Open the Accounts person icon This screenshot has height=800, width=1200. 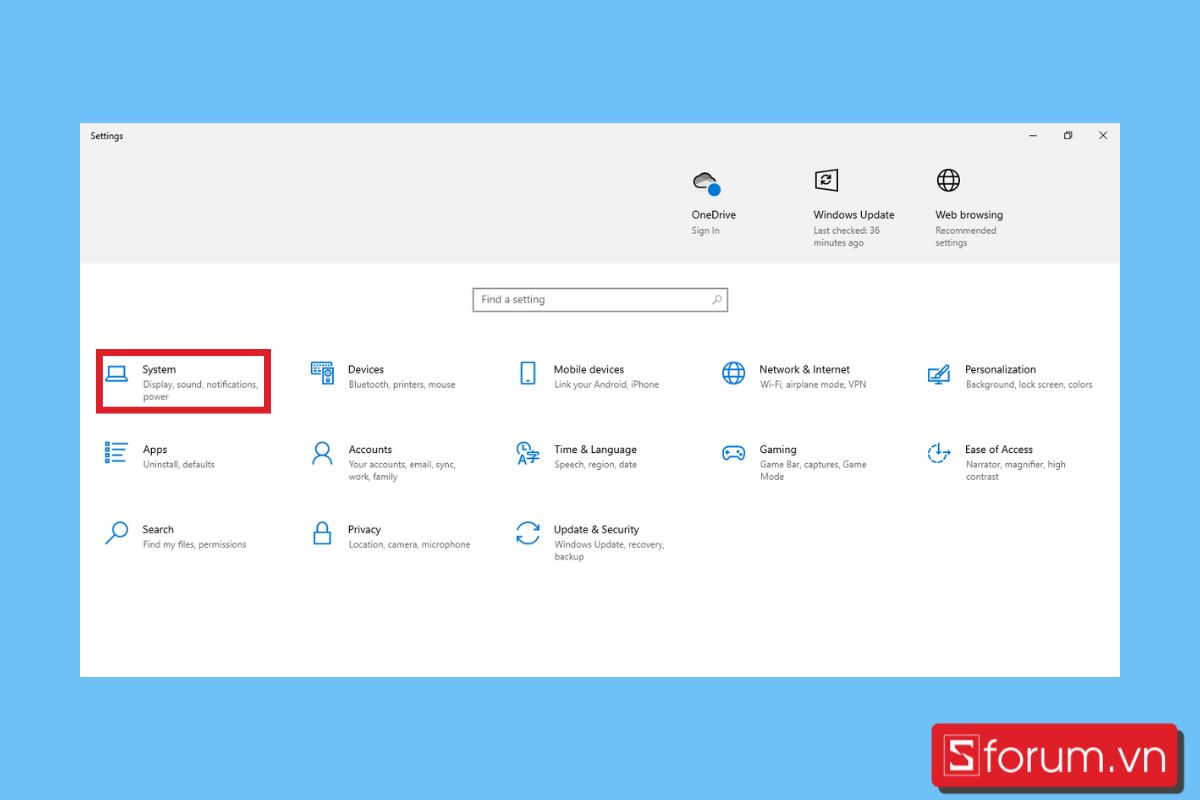coord(322,453)
